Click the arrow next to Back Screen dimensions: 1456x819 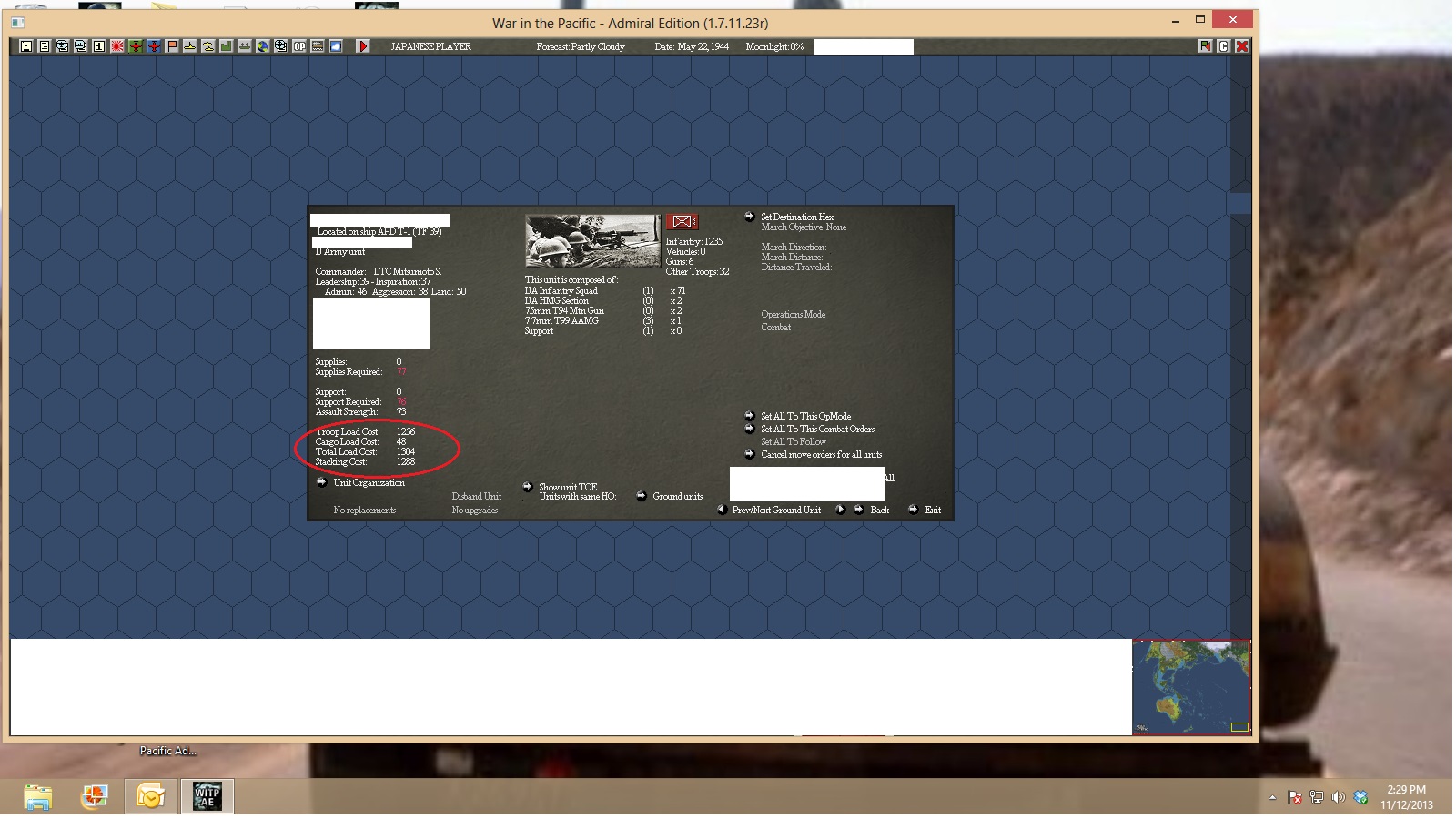pyautogui.click(x=858, y=510)
